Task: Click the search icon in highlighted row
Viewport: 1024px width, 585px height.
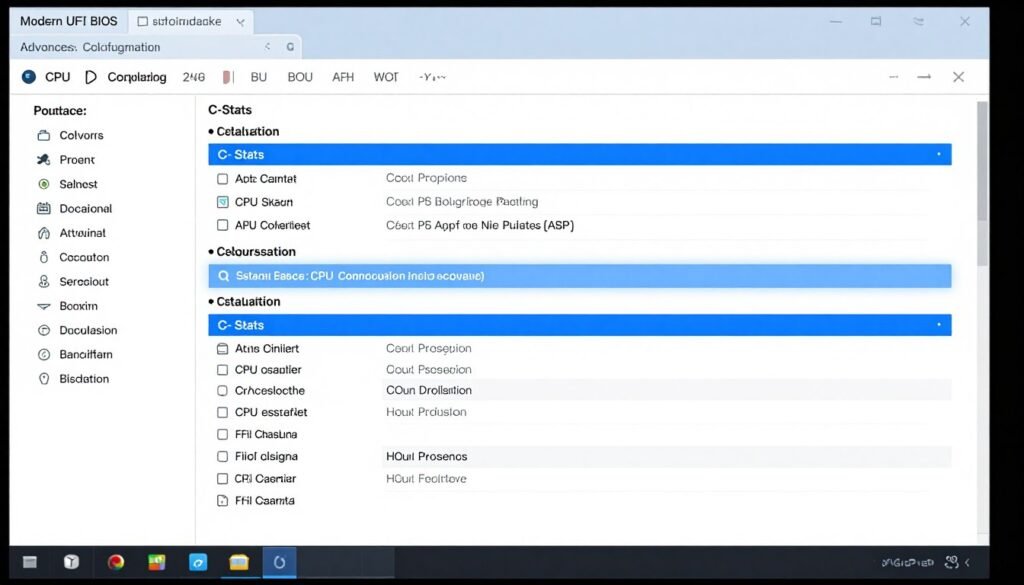Action: pyautogui.click(x=222, y=276)
